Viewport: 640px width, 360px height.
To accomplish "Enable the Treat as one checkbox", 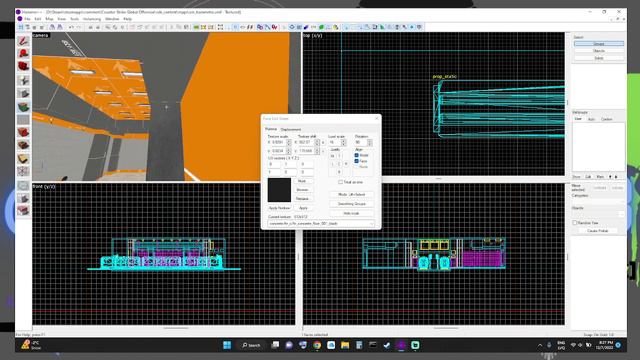I will (340, 182).
